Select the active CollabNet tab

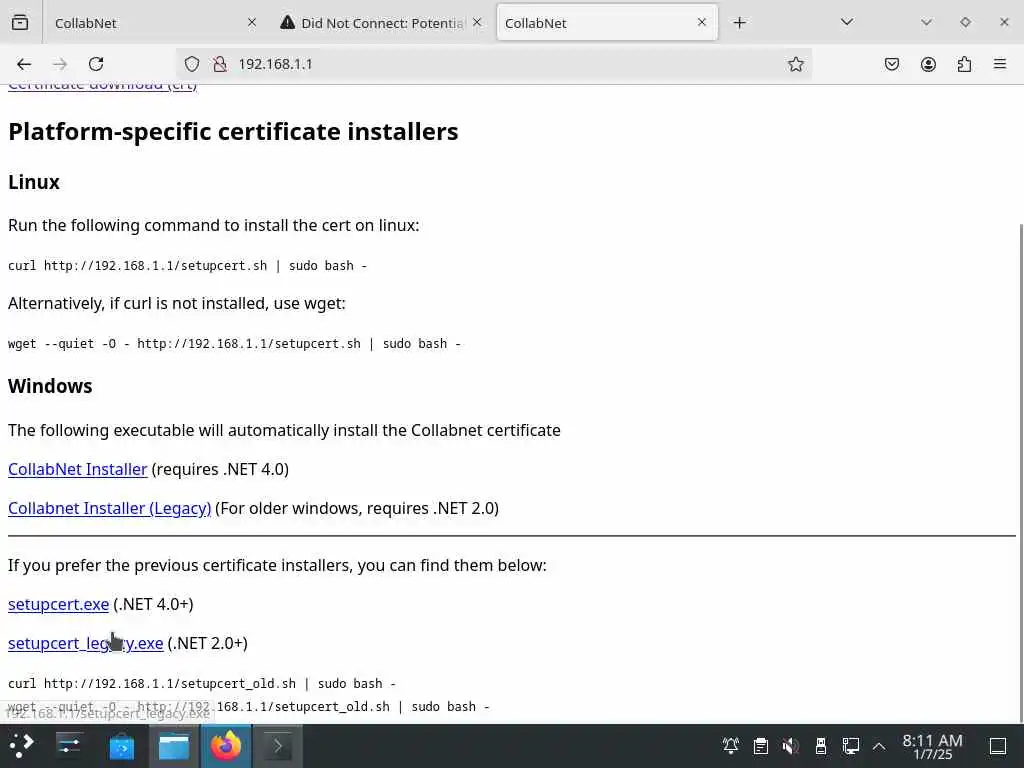[607, 23]
